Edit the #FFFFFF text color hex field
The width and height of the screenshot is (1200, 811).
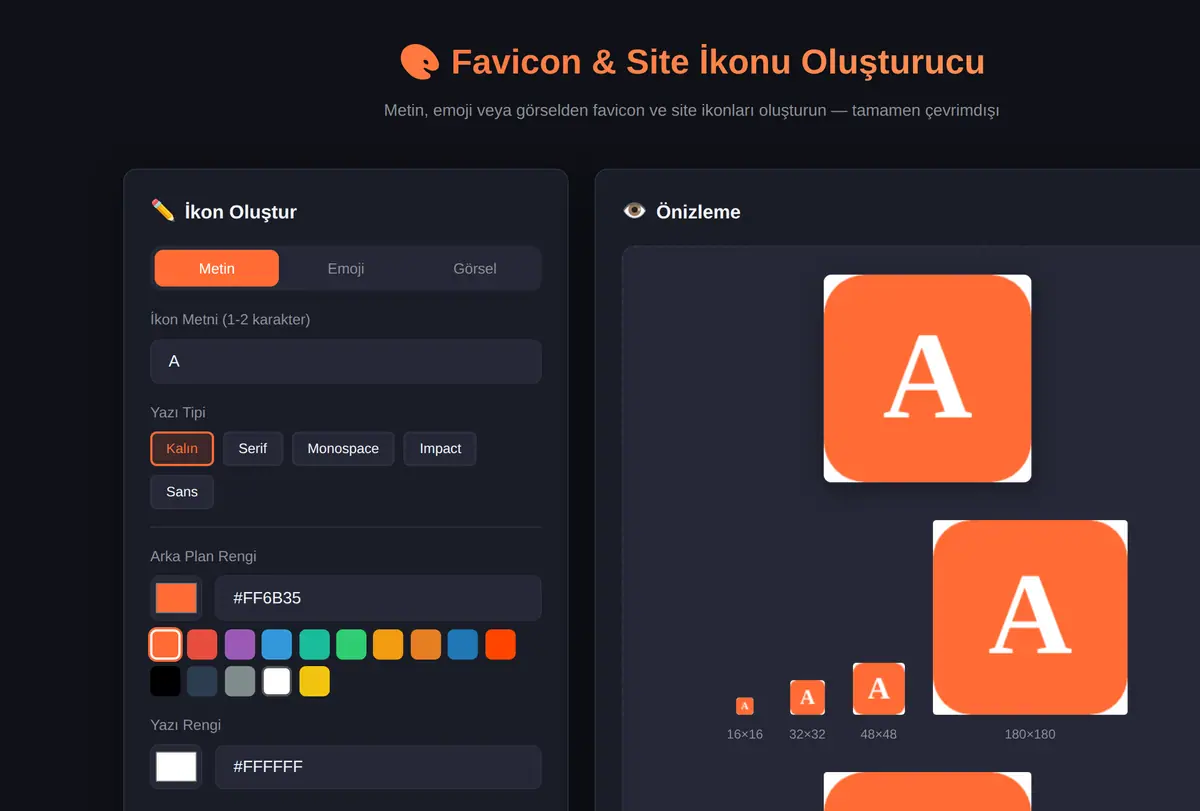[x=378, y=767]
